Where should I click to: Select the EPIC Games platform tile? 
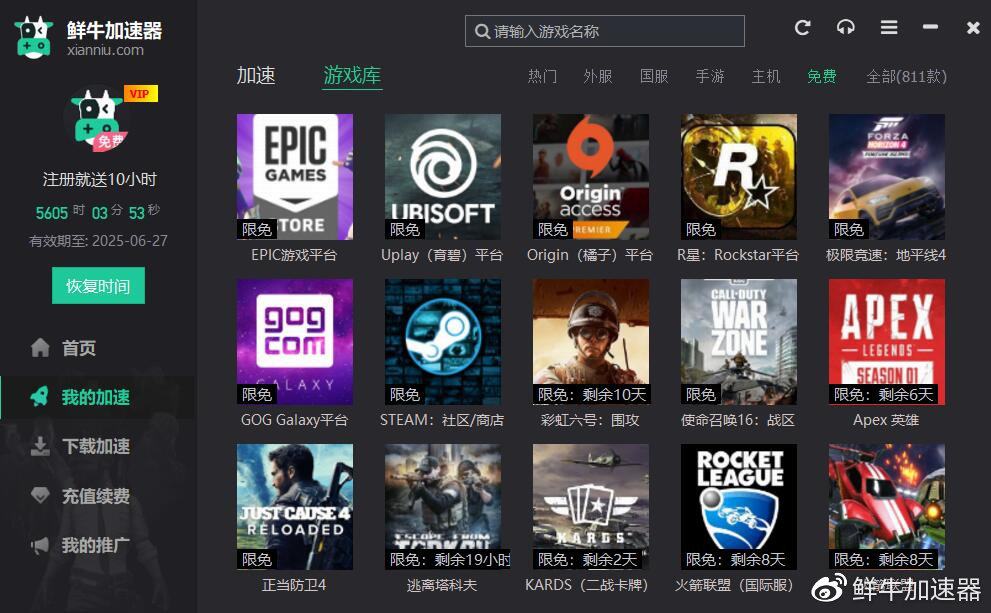pos(295,177)
